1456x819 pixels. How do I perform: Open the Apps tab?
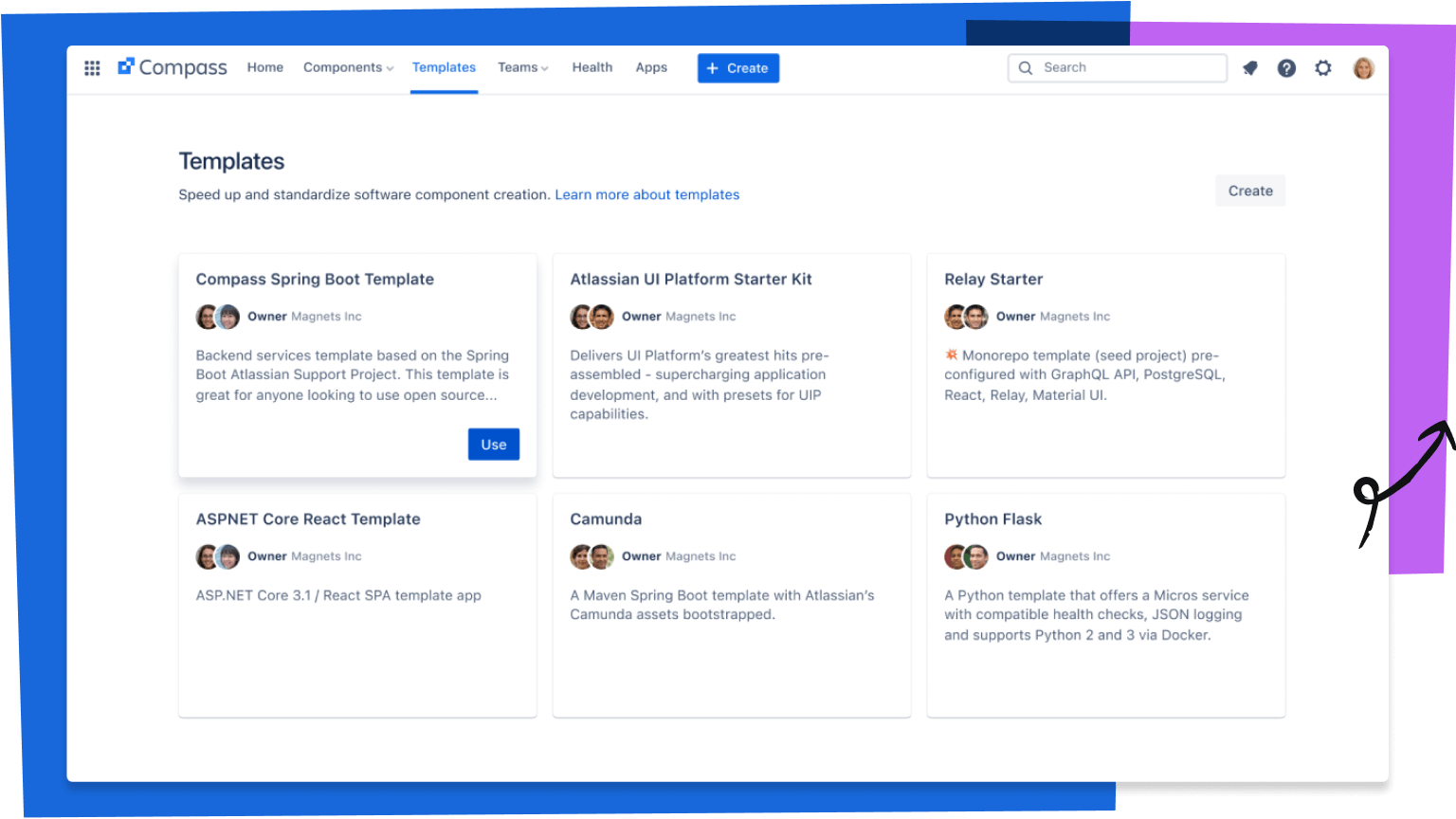click(x=651, y=68)
